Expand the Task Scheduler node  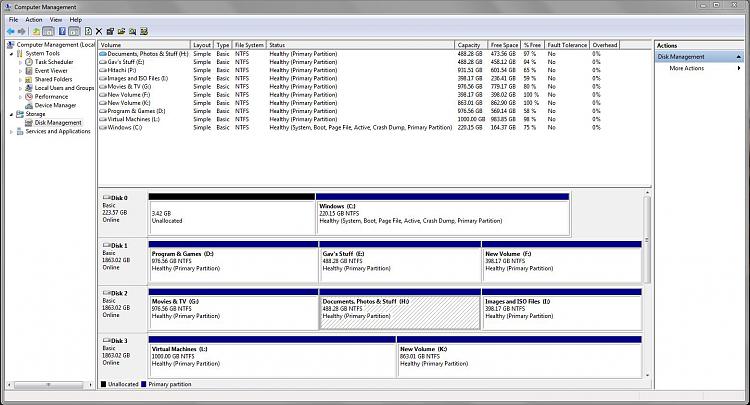[x=20, y=62]
